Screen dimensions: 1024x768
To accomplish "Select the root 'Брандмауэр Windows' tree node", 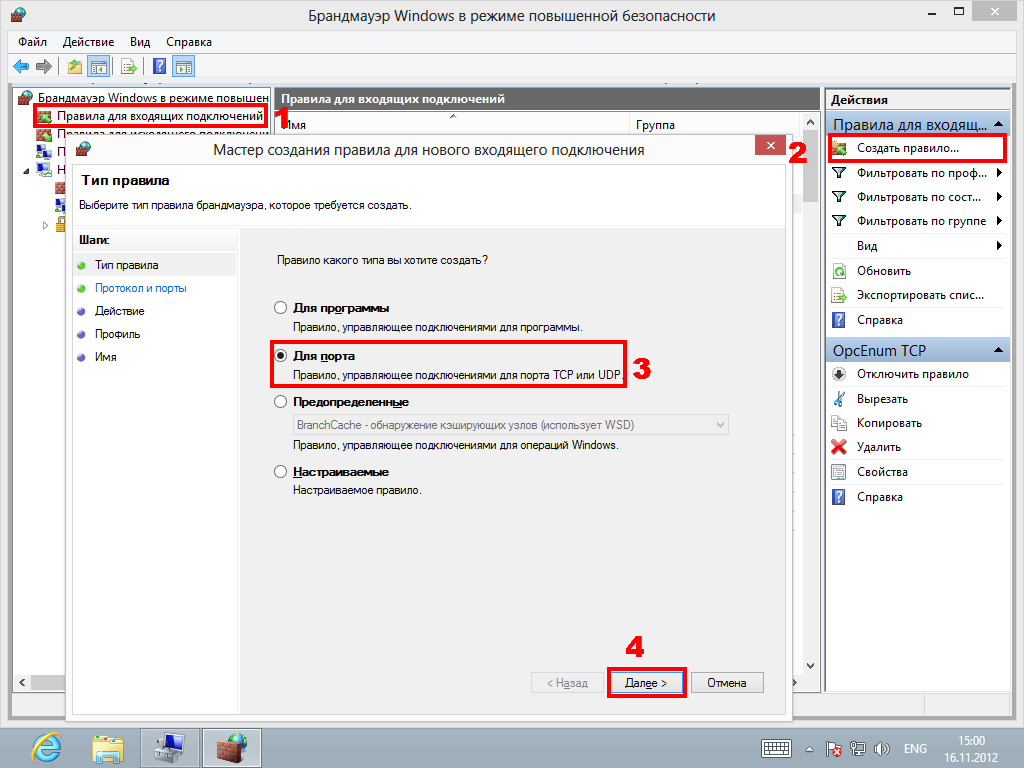I will coord(153,98).
